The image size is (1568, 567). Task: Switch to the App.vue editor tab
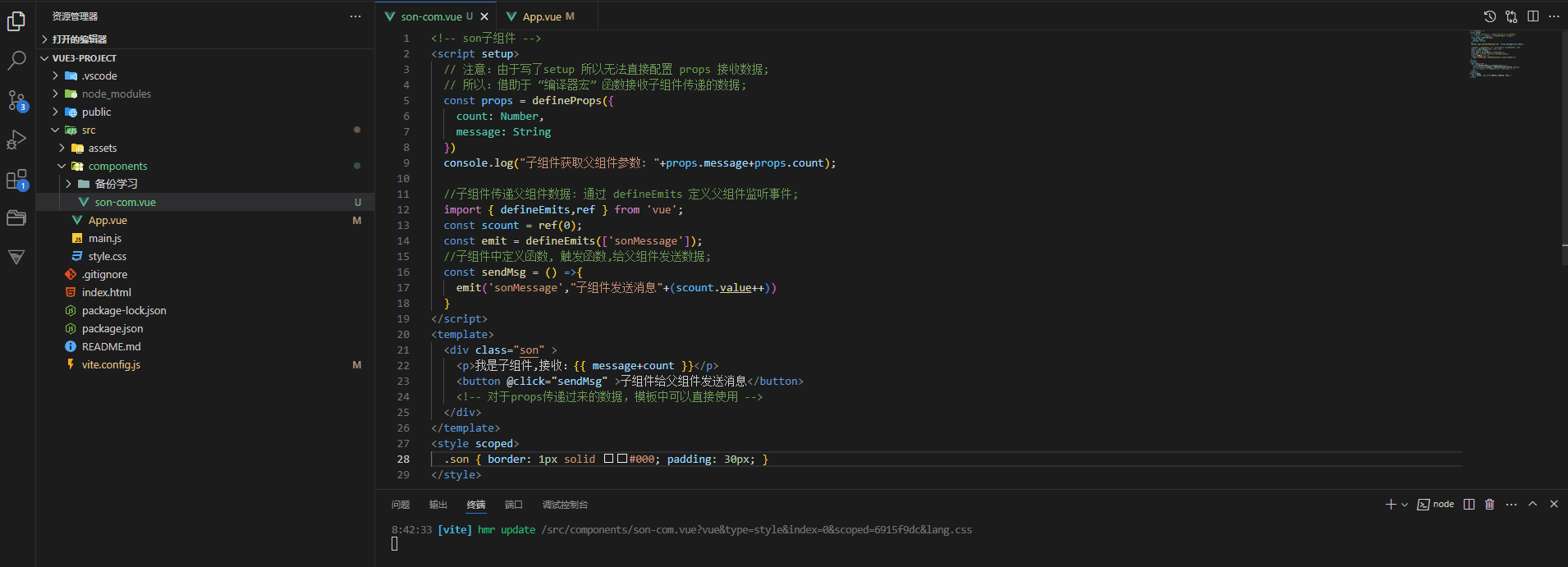(548, 16)
